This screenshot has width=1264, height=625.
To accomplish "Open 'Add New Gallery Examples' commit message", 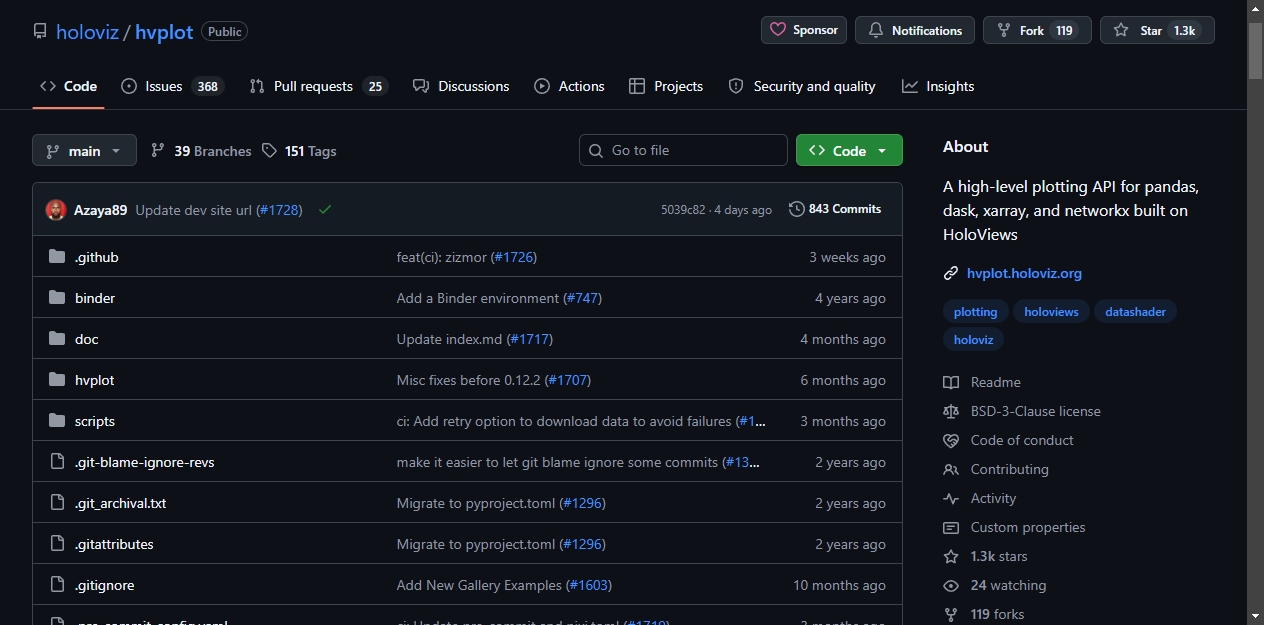I will tap(480, 585).
